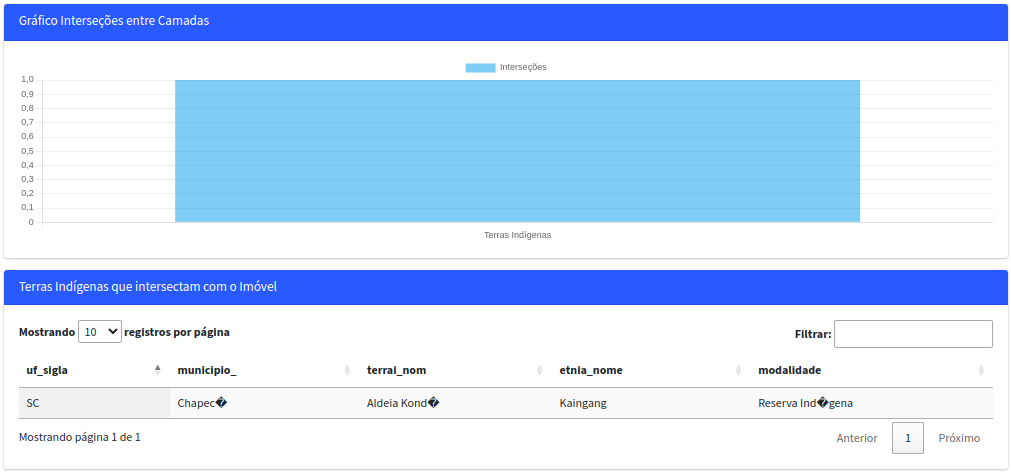Select the SC cell in the table
This screenshot has height=474, width=1011.
coord(94,403)
